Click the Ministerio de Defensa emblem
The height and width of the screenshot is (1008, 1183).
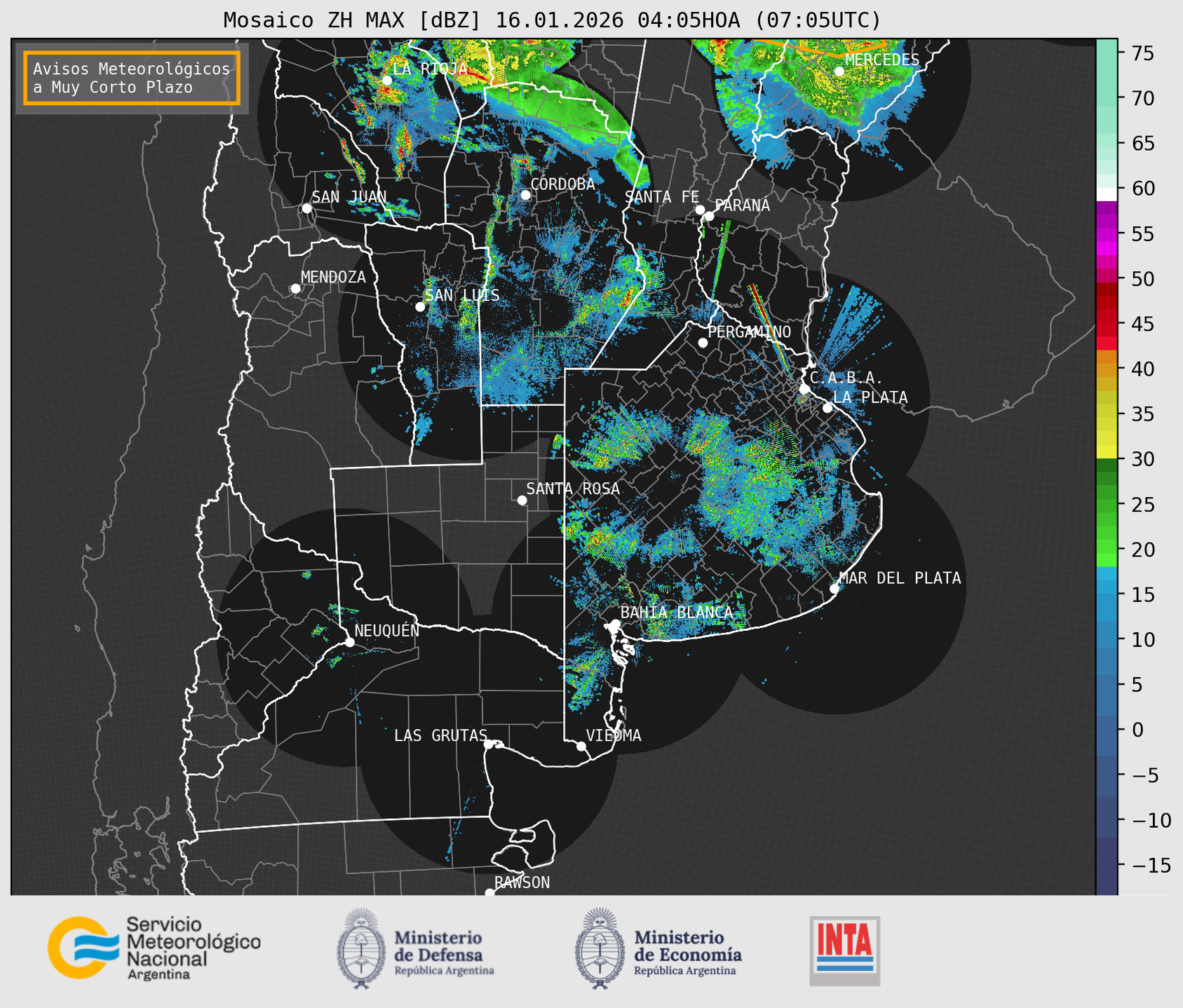(361, 948)
